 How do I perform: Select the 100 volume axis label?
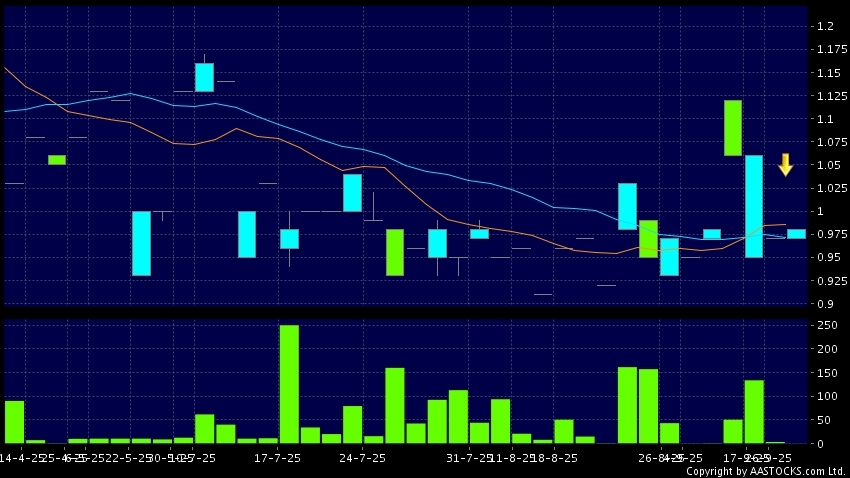point(827,397)
